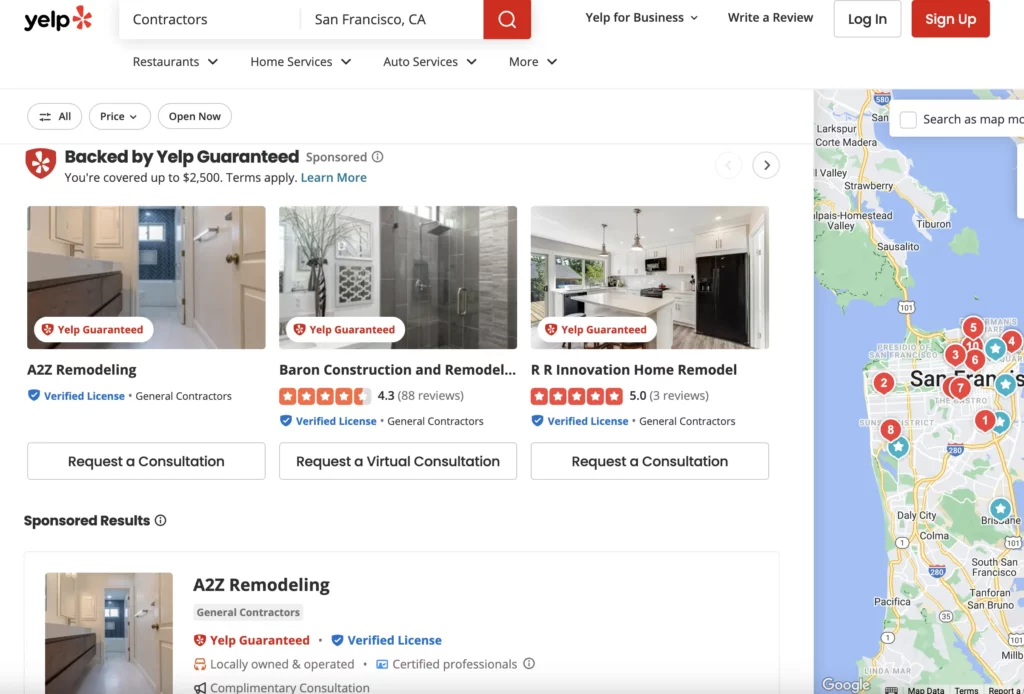Click the Yelp Guaranteed badge on A2Z Remodeling photo
The height and width of the screenshot is (694, 1024).
(x=93, y=330)
